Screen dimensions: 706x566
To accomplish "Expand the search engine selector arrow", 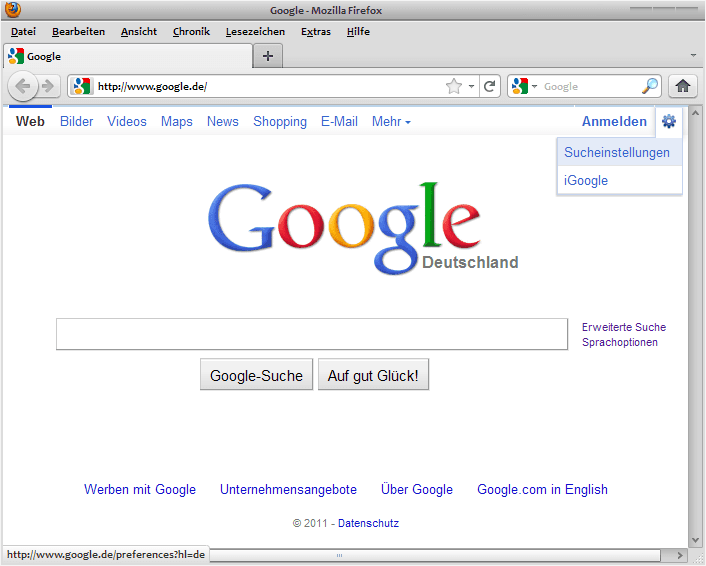I will point(534,86).
